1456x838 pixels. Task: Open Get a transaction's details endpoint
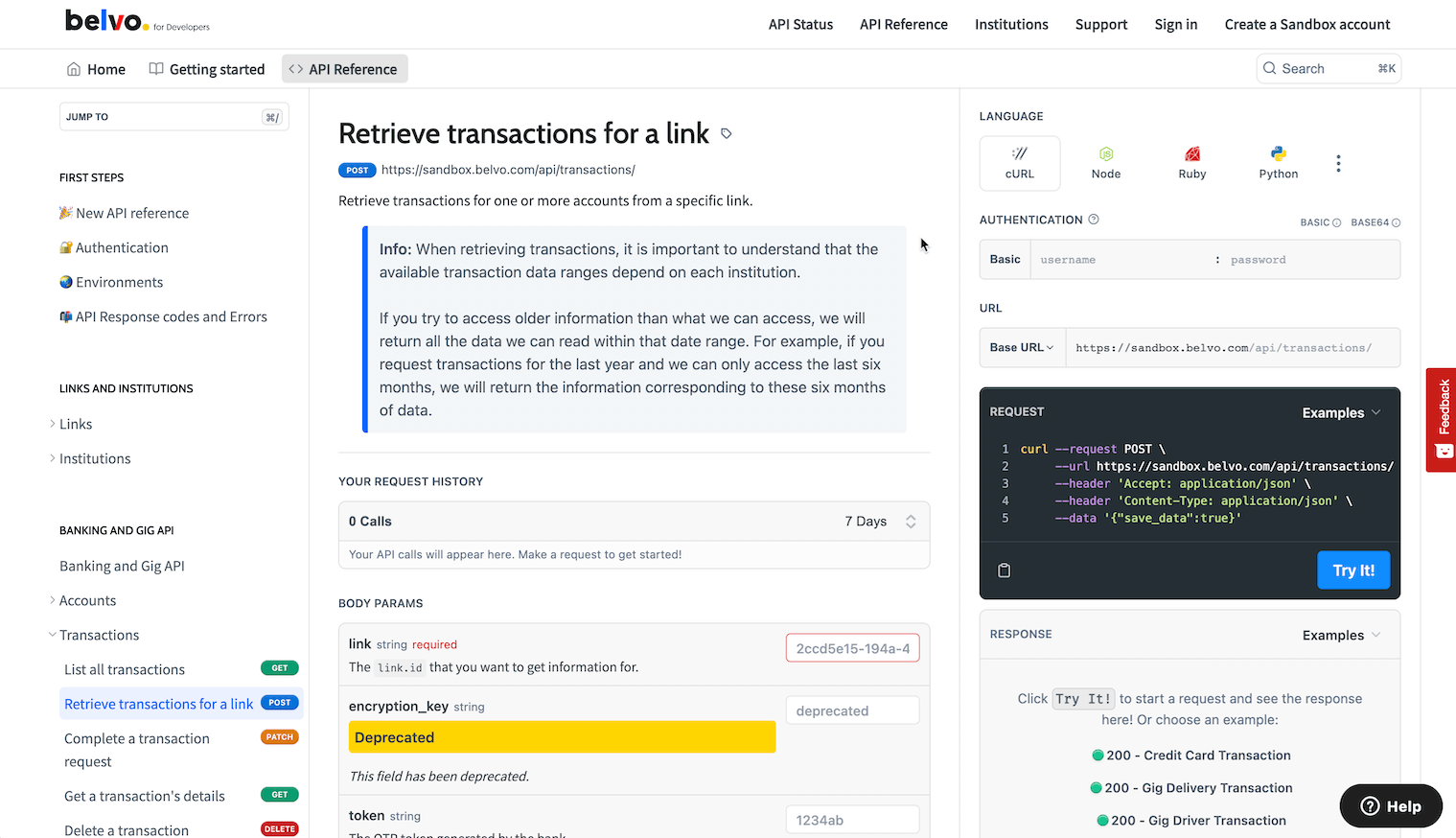coord(181,796)
